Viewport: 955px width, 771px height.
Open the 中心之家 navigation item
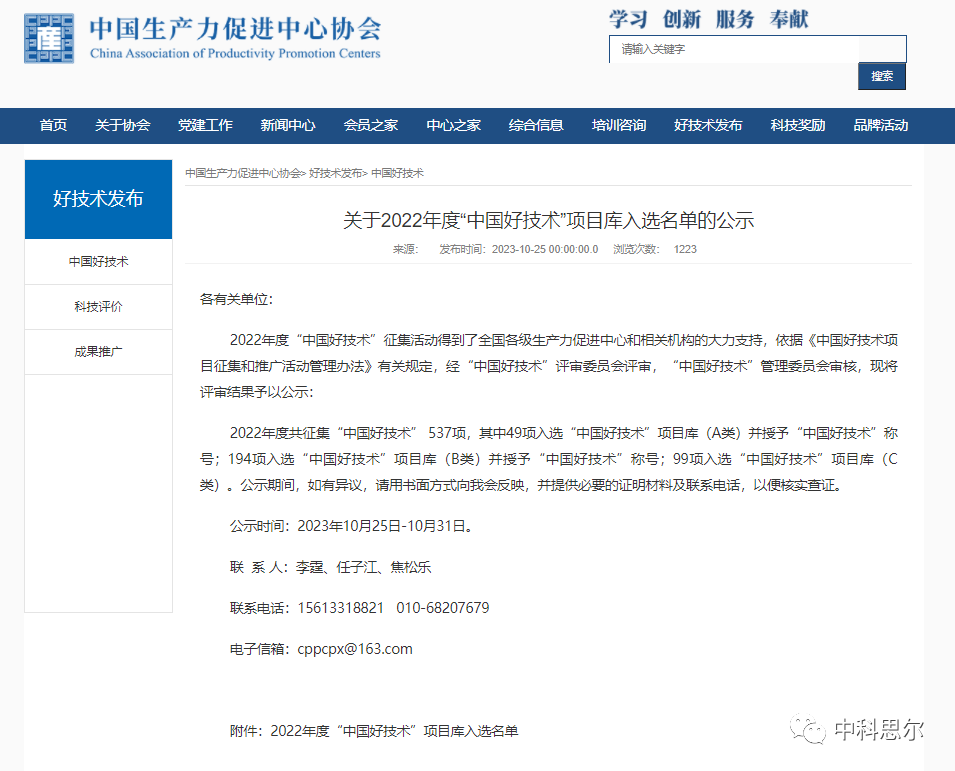(x=454, y=125)
